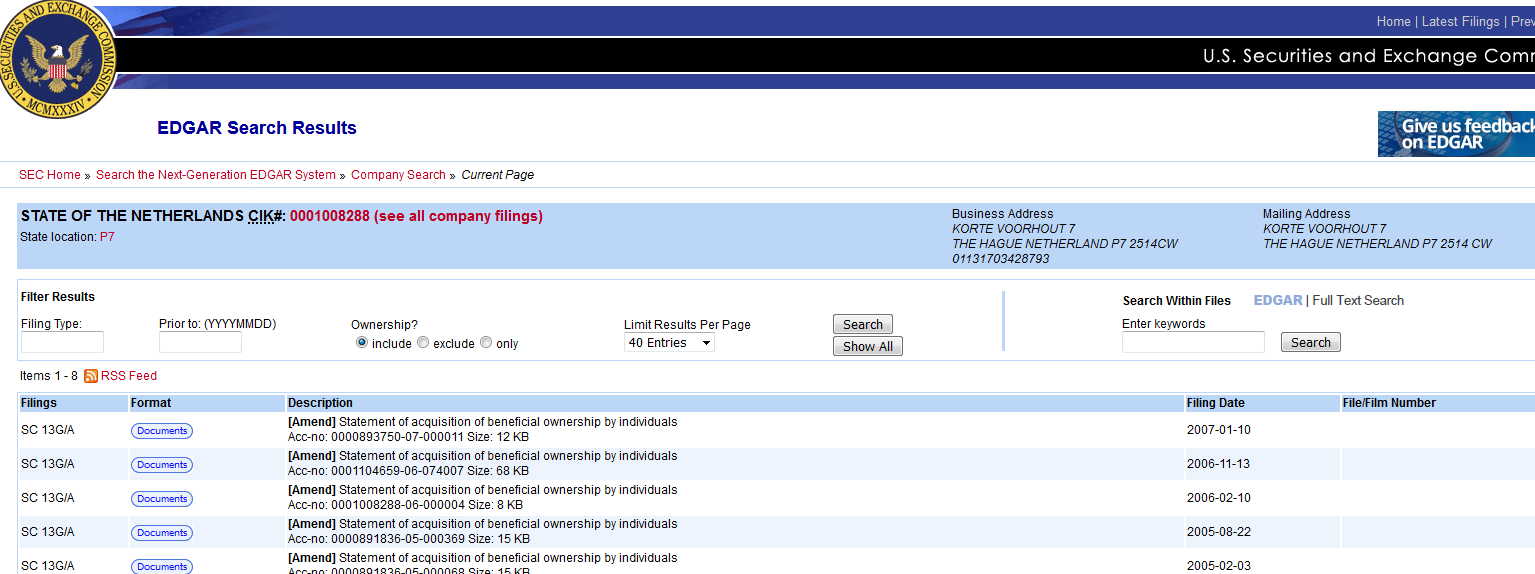Open Documents for the 2007-01-10 filing

click(162, 431)
